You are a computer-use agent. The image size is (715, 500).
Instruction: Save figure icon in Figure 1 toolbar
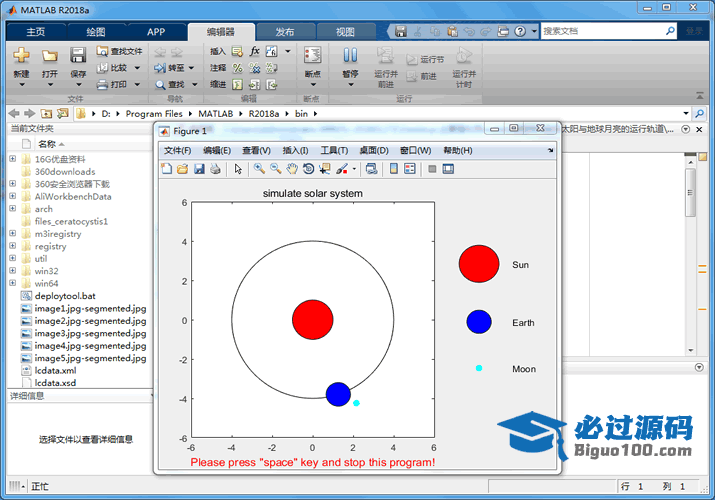click(199, 169)
